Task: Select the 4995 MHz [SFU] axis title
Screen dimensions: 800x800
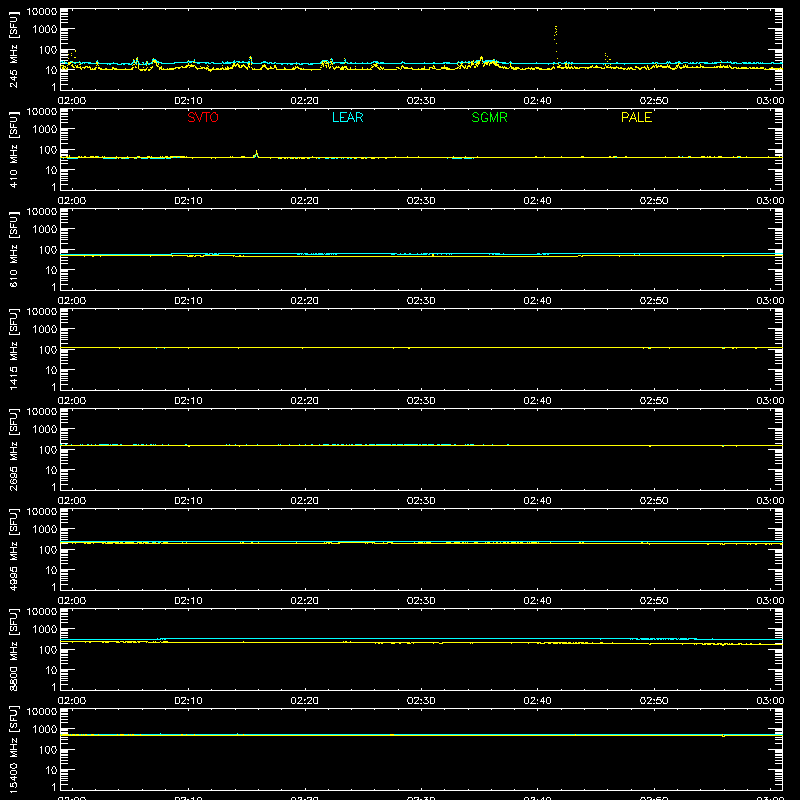Action: pyautogui.click(x=13, y=549)
